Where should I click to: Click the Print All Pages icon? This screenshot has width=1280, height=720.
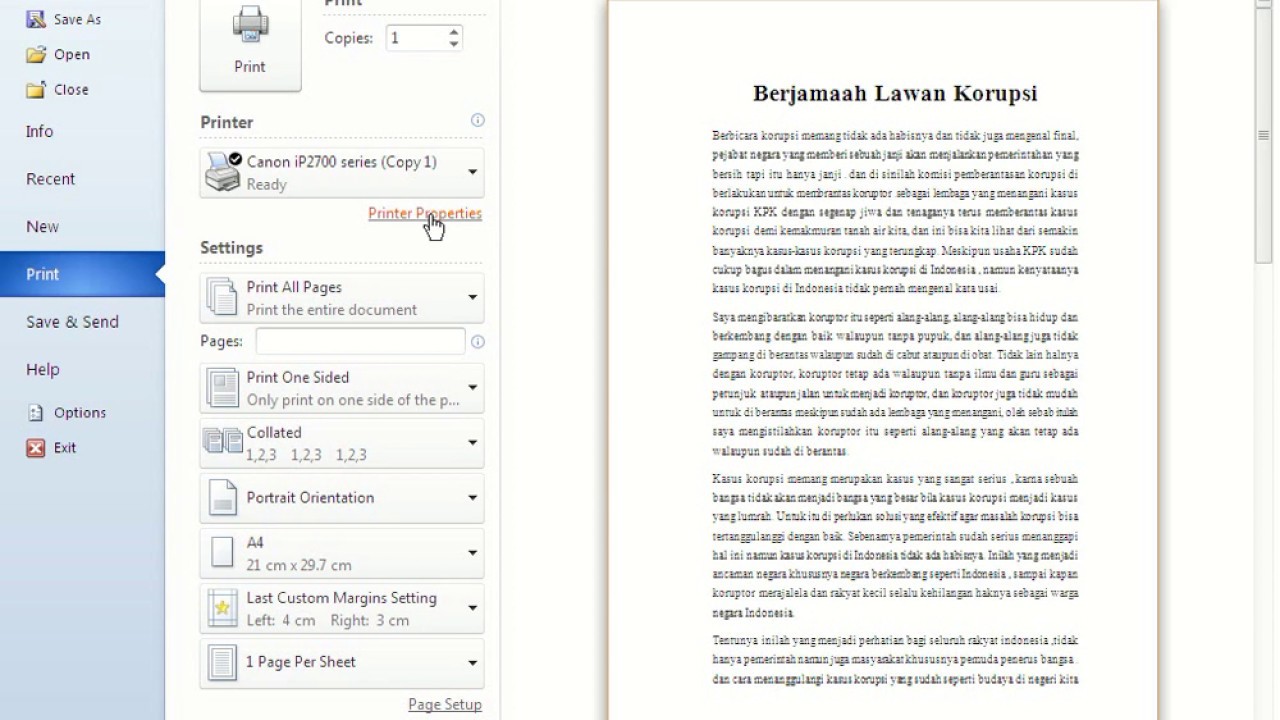[x=222, y=297]
